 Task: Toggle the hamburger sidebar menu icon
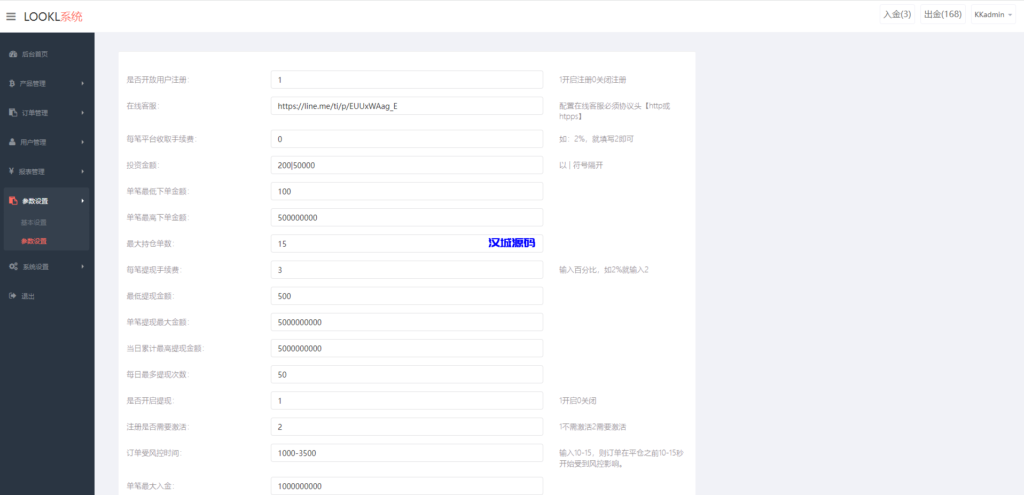[11, 16]
